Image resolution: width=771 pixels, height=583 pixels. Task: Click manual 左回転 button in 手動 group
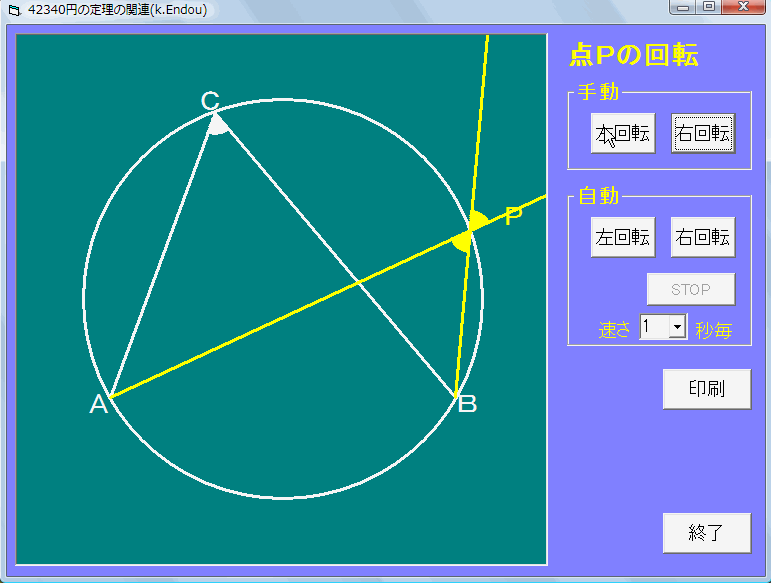click(623, 133)
